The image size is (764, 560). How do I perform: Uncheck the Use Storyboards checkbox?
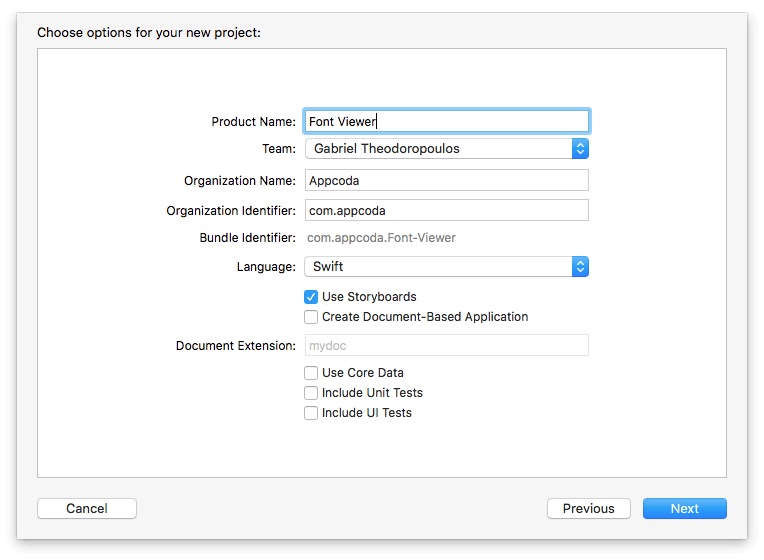(311, 297)
